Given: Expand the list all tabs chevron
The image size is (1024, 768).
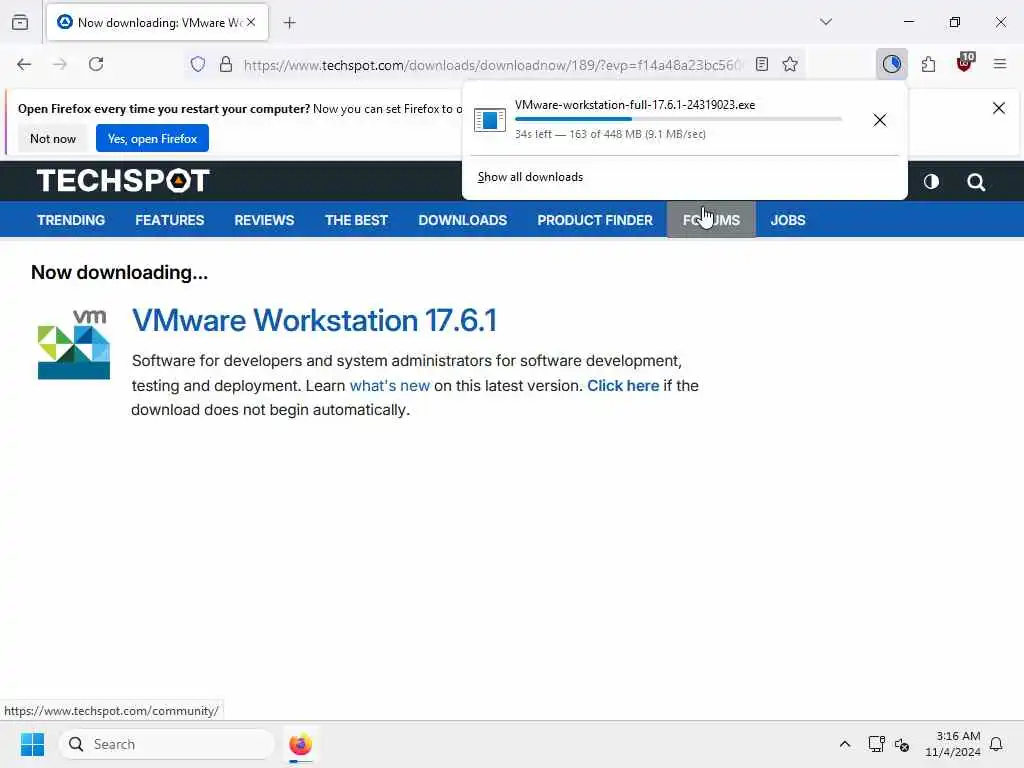Looking at the screenshot, I should click(x=825, y=22).
